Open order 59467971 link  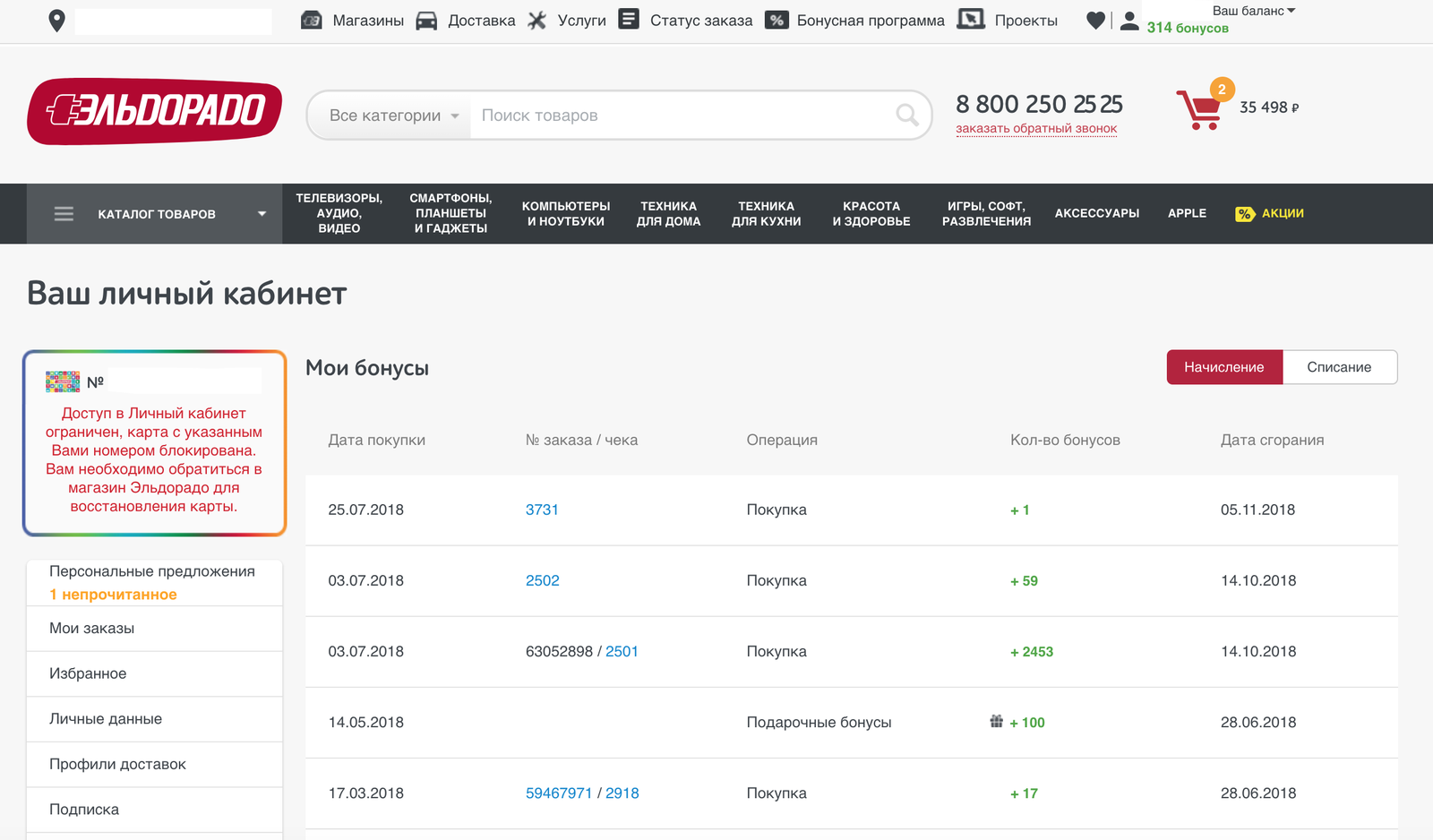[559, 793]
